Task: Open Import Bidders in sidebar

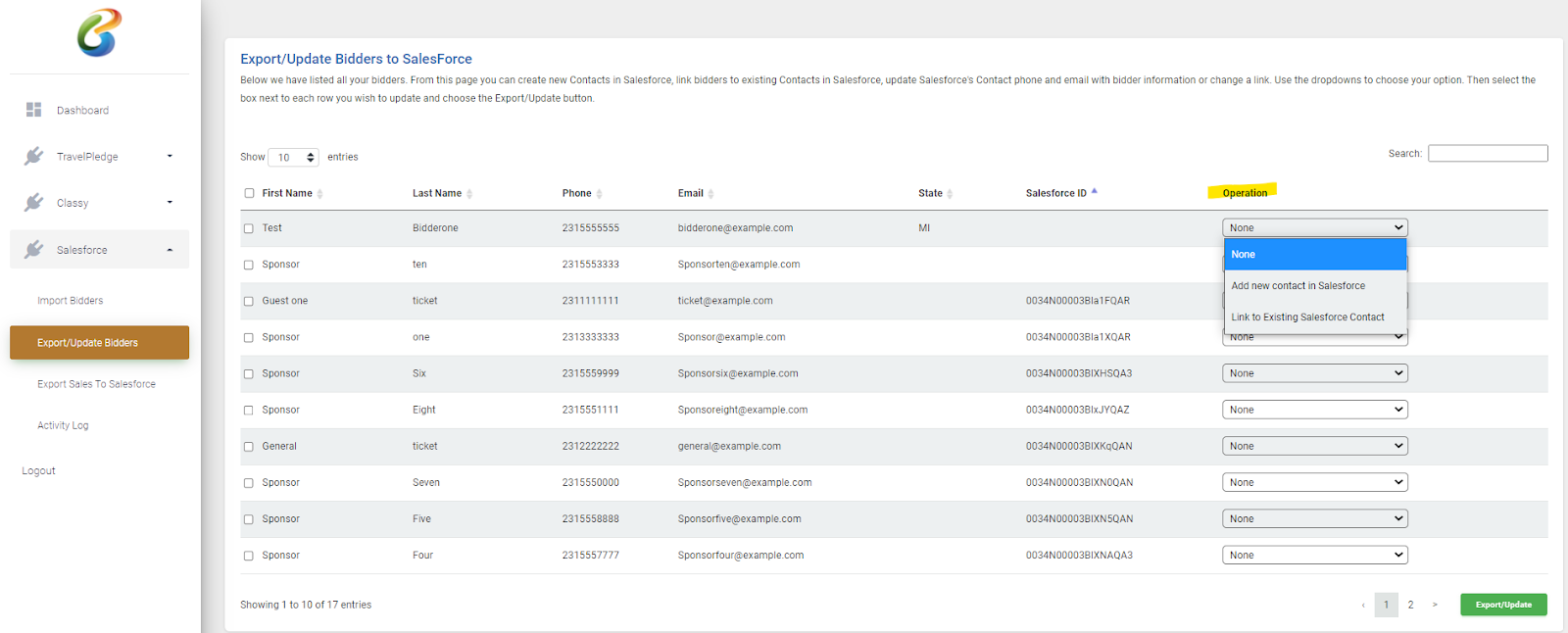Action: [70, 301]
